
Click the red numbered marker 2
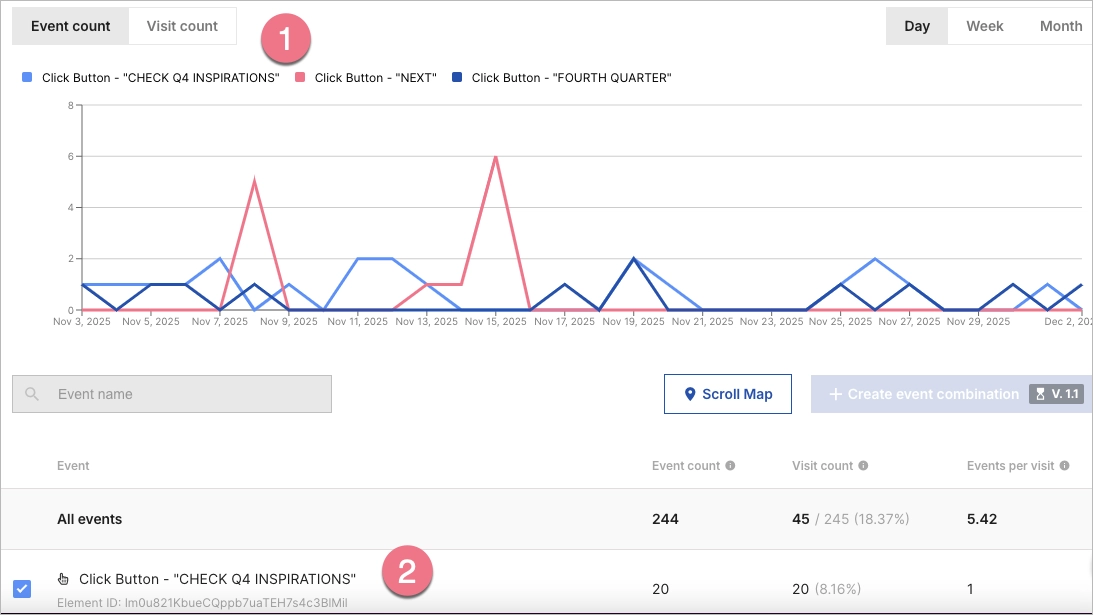pyautogui.click(x=407, y=572)
